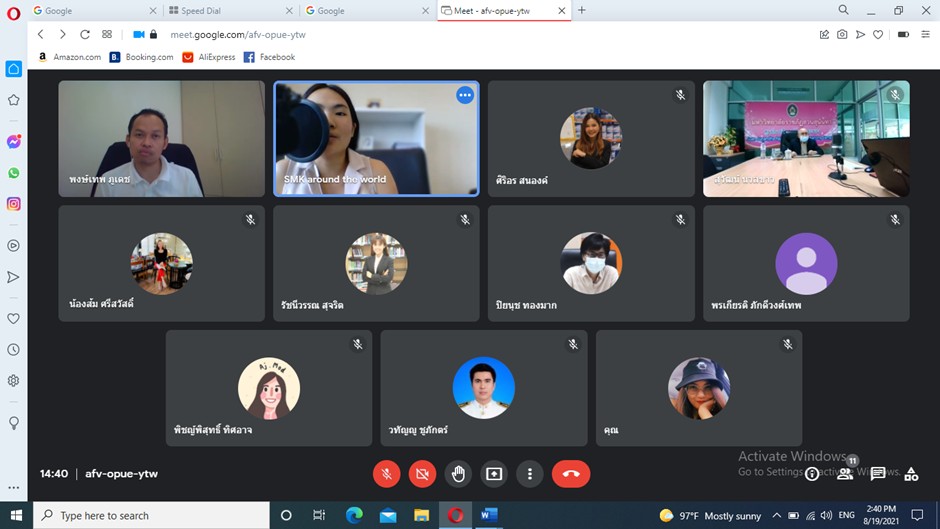
Task: Open the chat with everyone panel
Action: click(878, 474)
